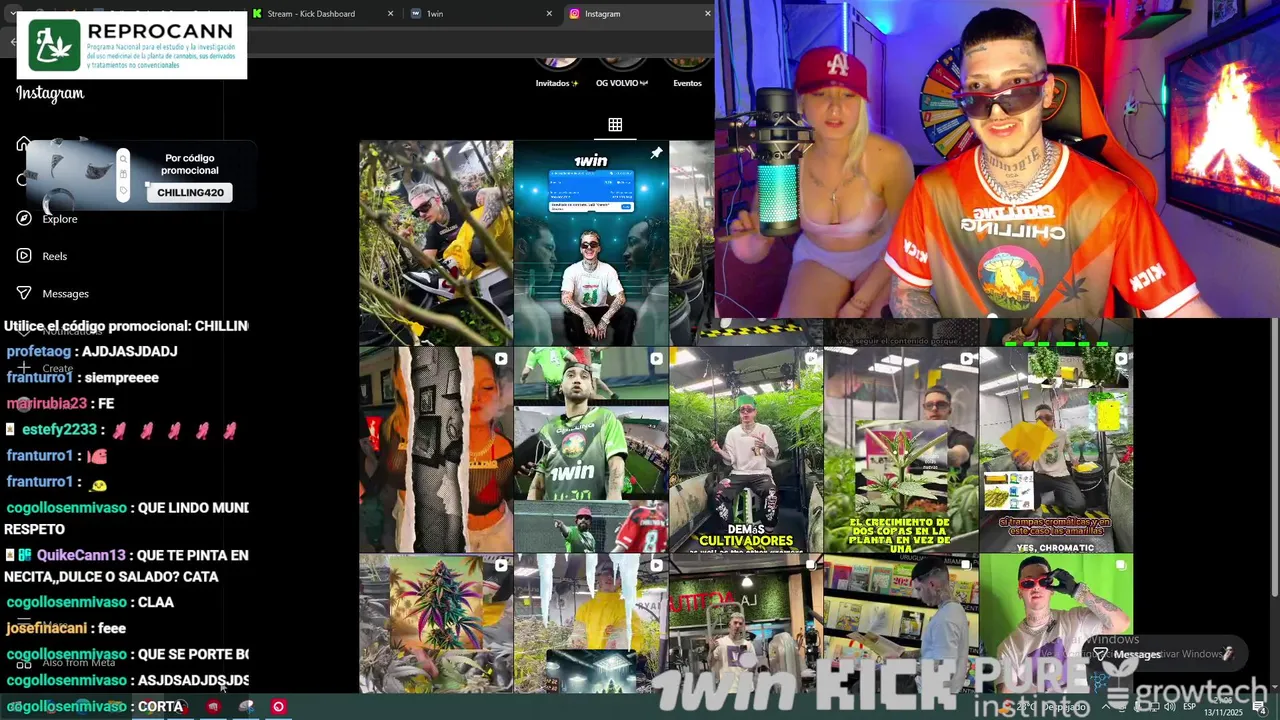
Task: Open the green-screen red sunglasses post
Action: 1056,624
